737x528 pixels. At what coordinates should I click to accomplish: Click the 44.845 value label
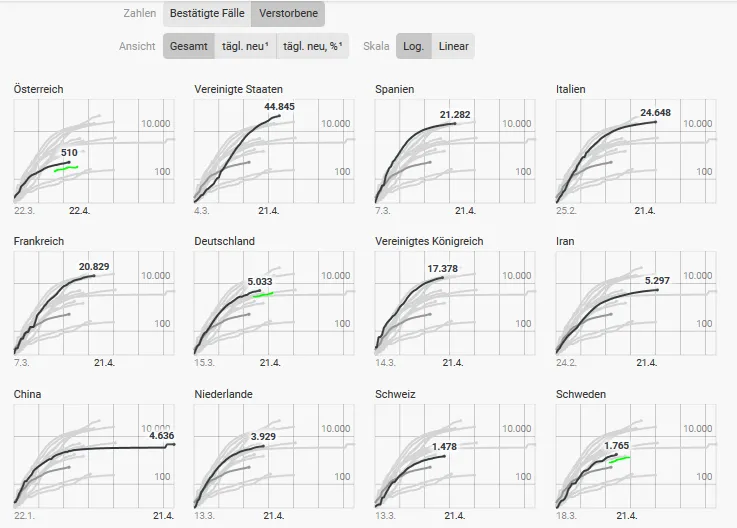(279, 106)
